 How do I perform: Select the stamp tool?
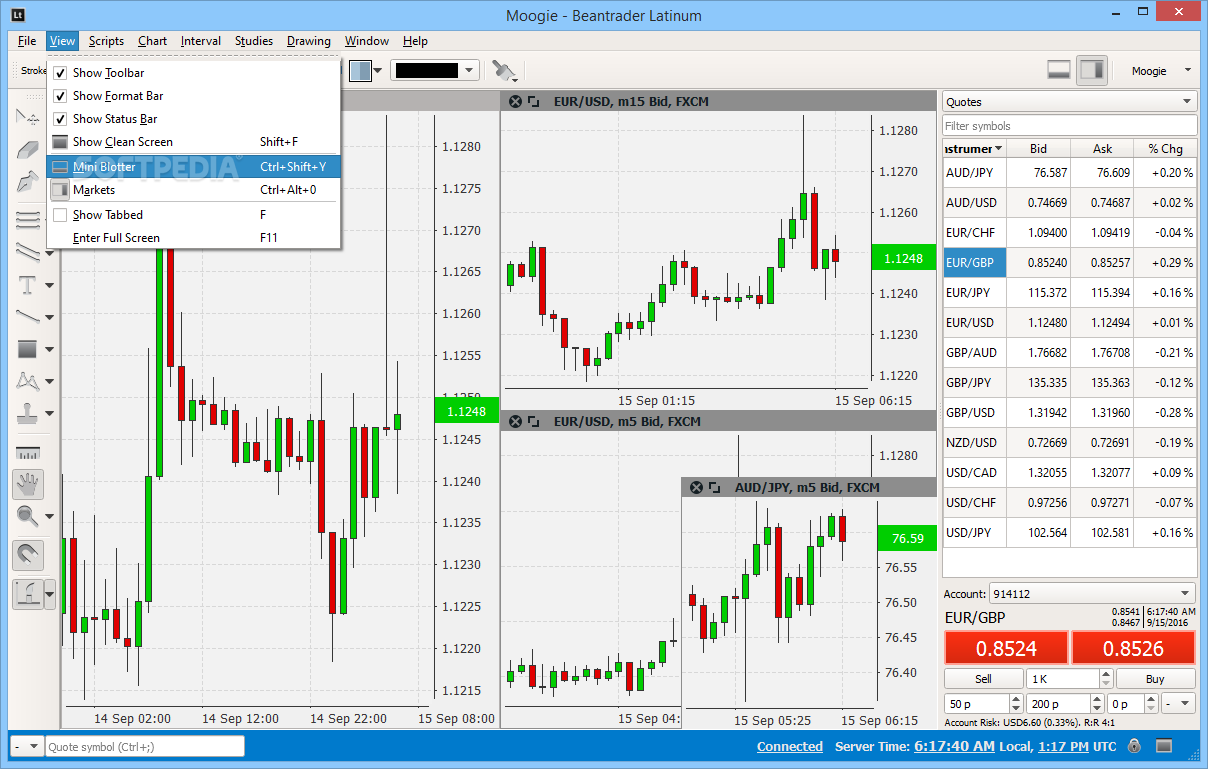tap(27, 413)
